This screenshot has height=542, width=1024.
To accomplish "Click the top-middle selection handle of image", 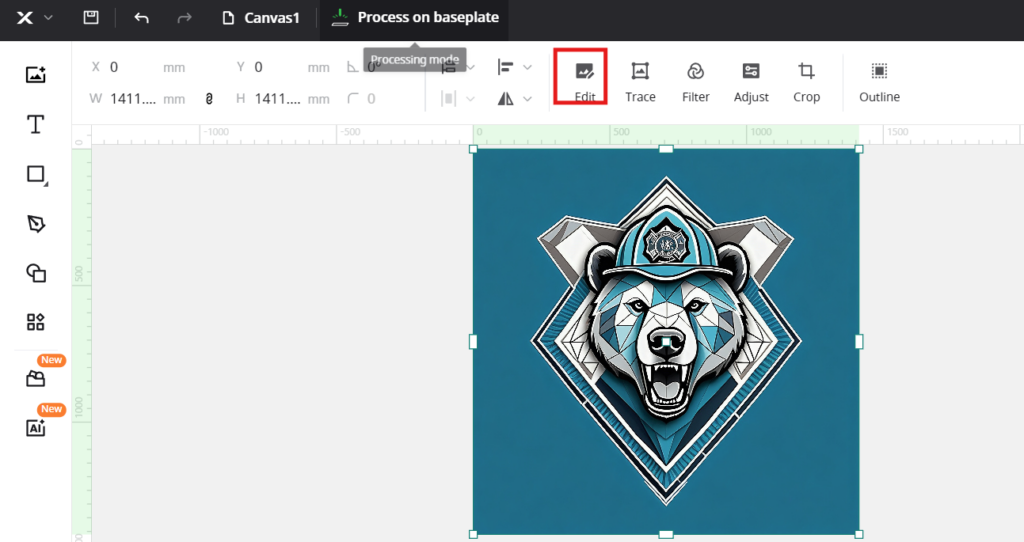I will [665, 150].
